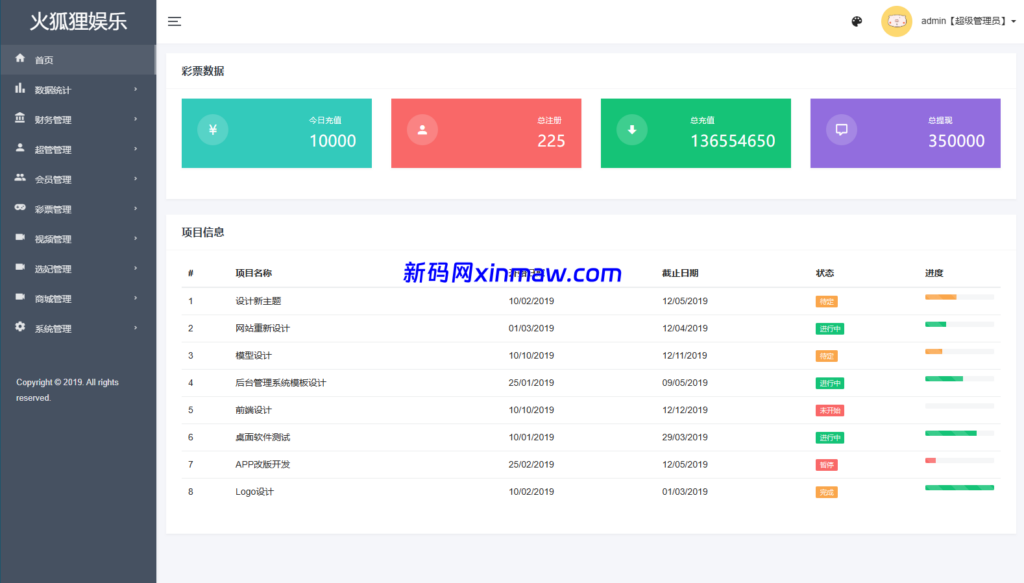The height and width of the screenshot is (583, 1024).
Task: Select the 总注册 card value 225
Action: pyautogui.click(x=551, y=141)
